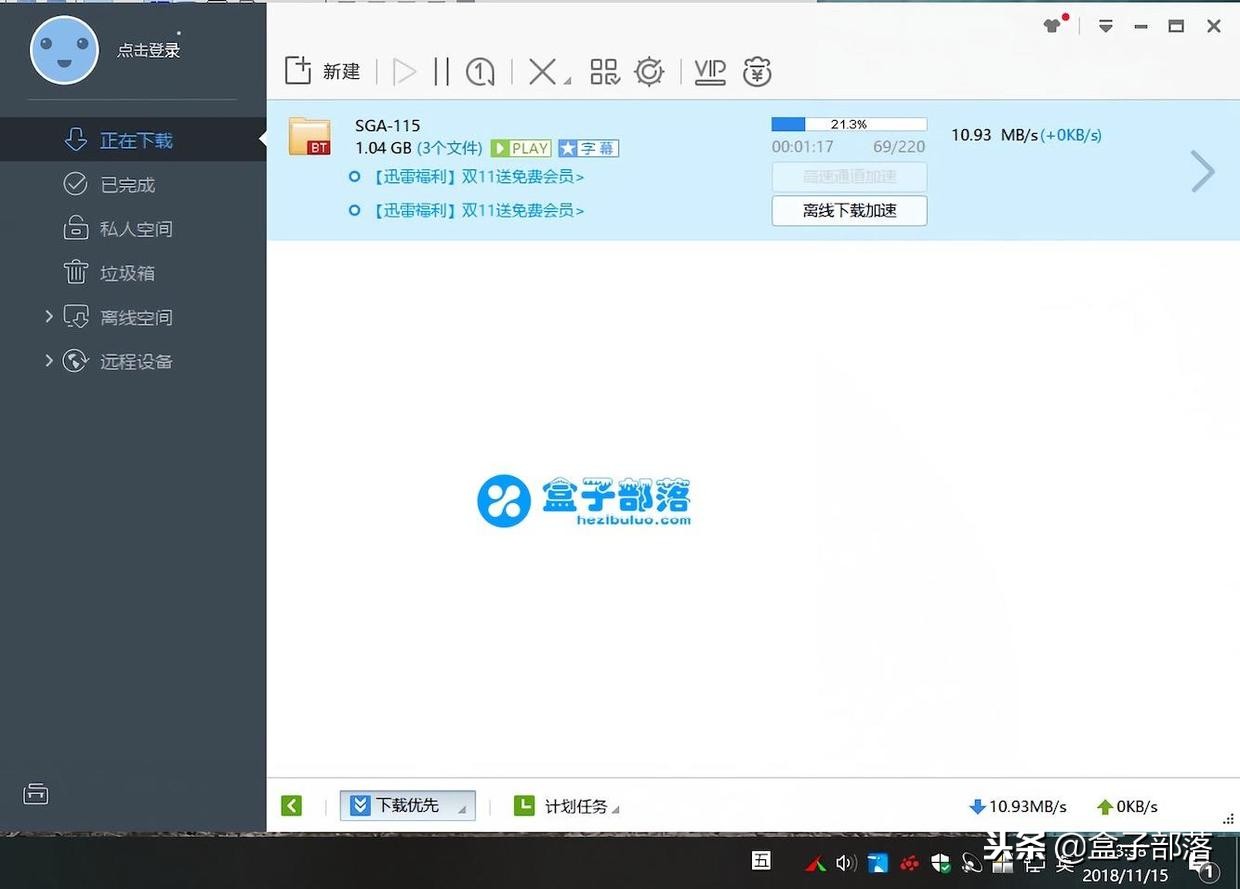Click the QR code mini-mode icon
Screen dimensions: 1240x889
[x=604, y=71]
